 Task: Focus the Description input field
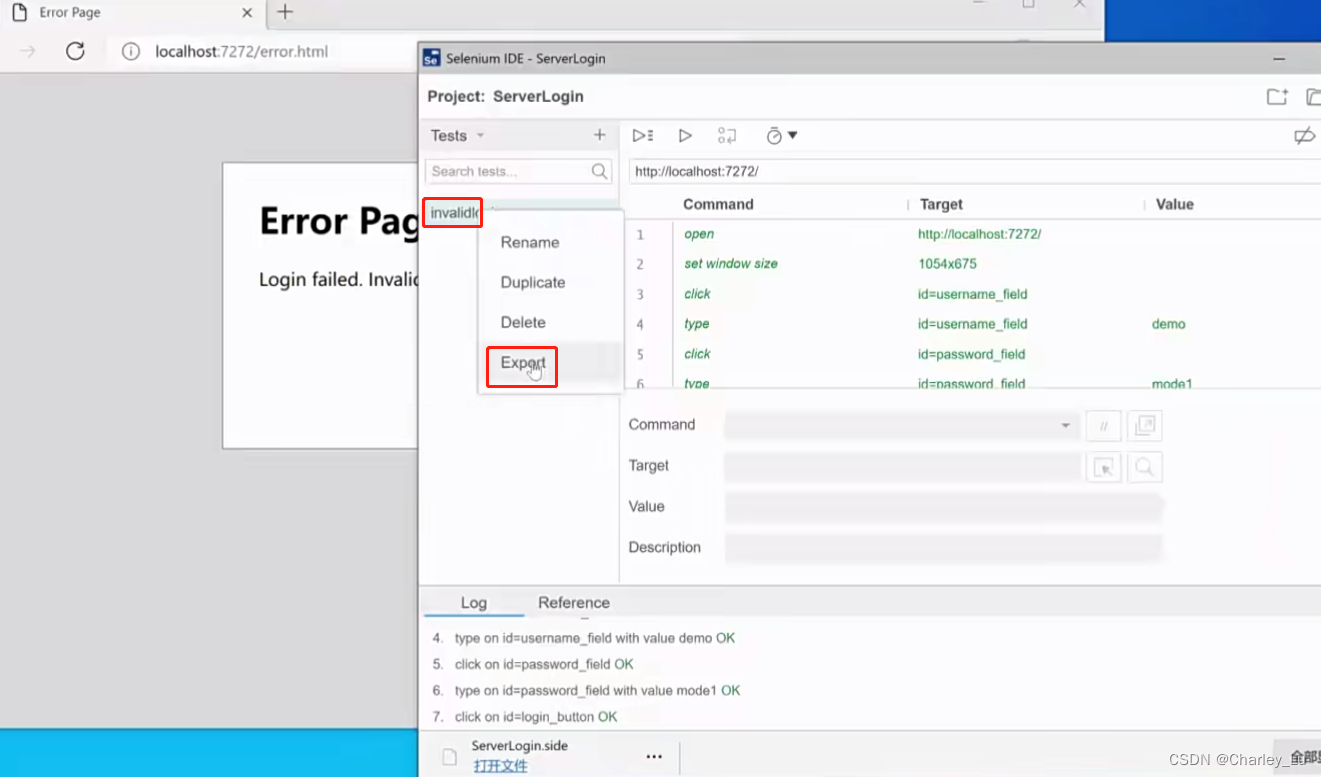point(943,548)
